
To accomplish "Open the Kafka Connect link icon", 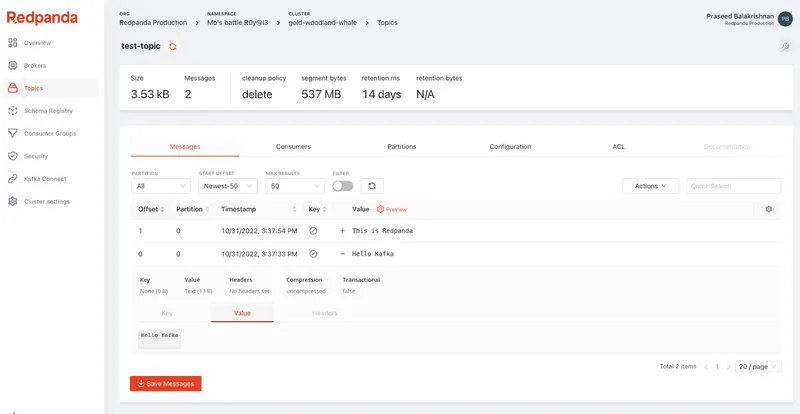I will [13, 179].
